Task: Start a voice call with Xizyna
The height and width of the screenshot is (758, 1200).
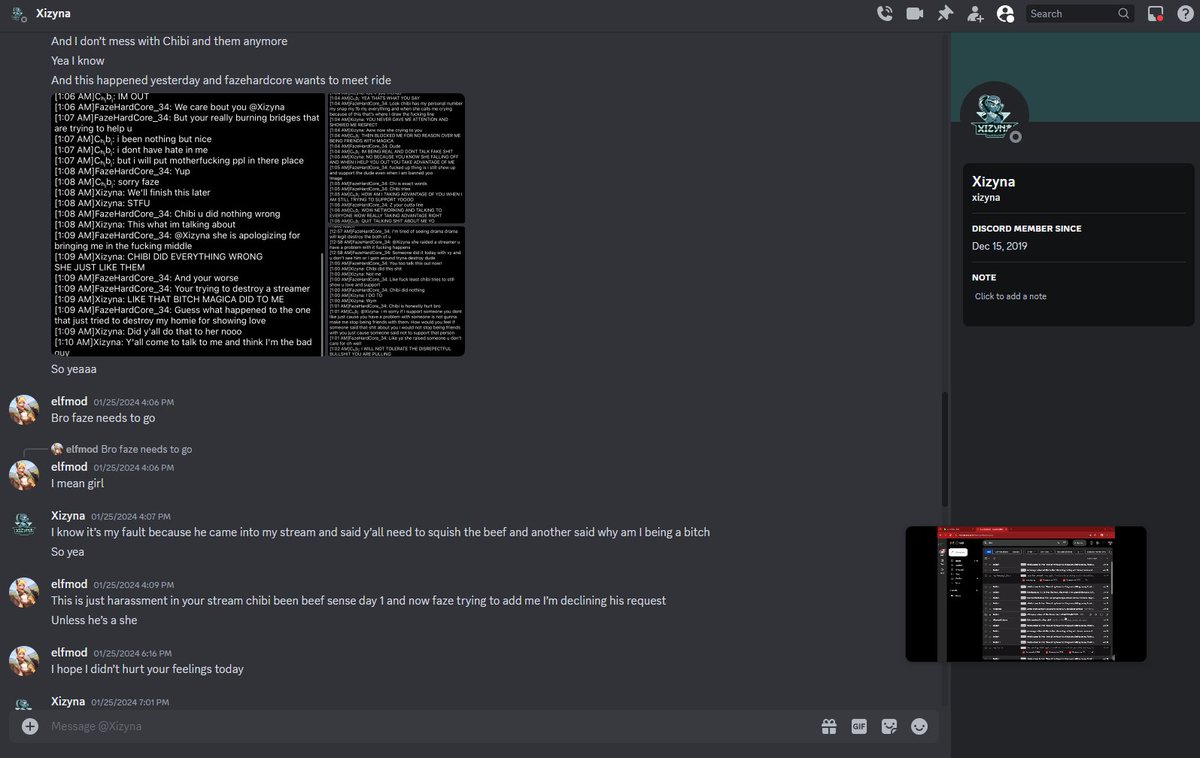Action: (884, 13)
